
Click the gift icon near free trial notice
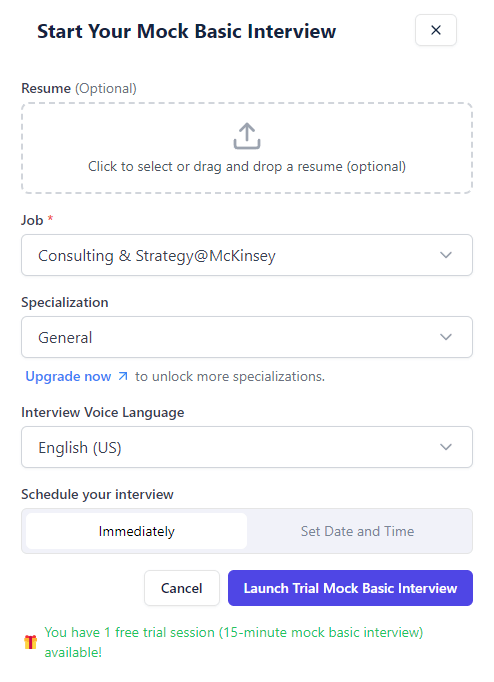pos(30,642)
